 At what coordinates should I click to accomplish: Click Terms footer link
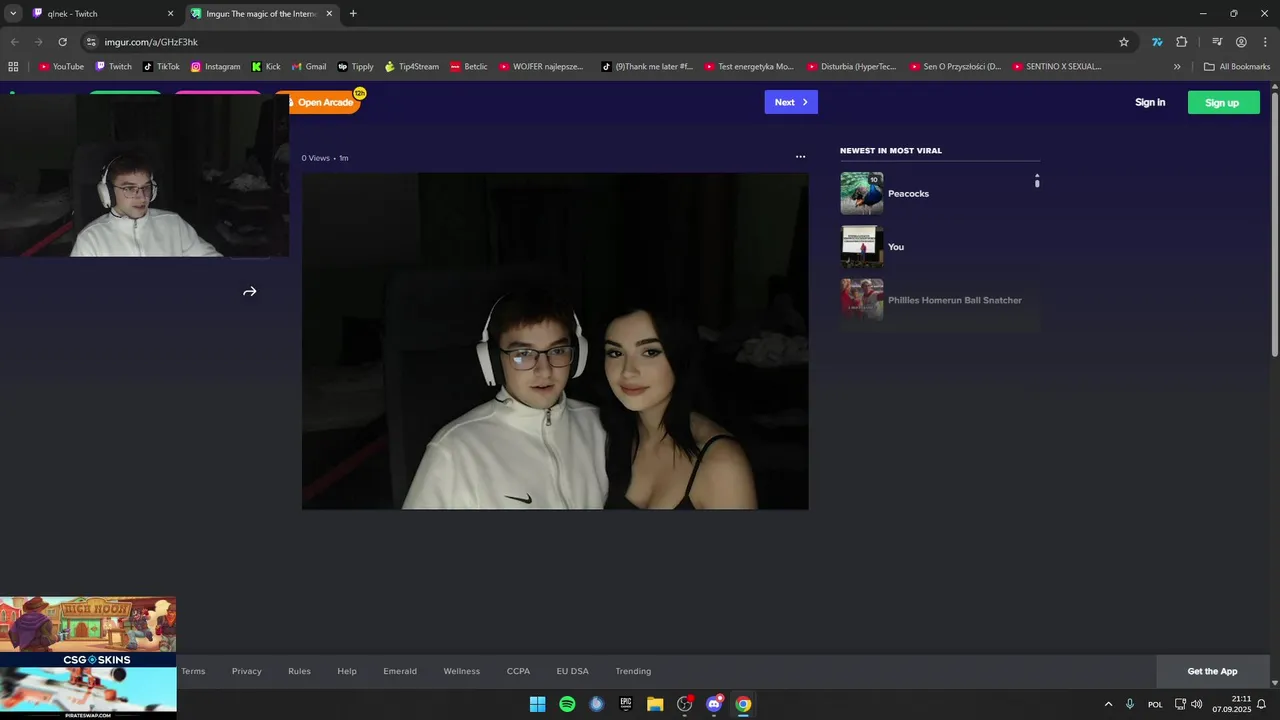point(193,671)
